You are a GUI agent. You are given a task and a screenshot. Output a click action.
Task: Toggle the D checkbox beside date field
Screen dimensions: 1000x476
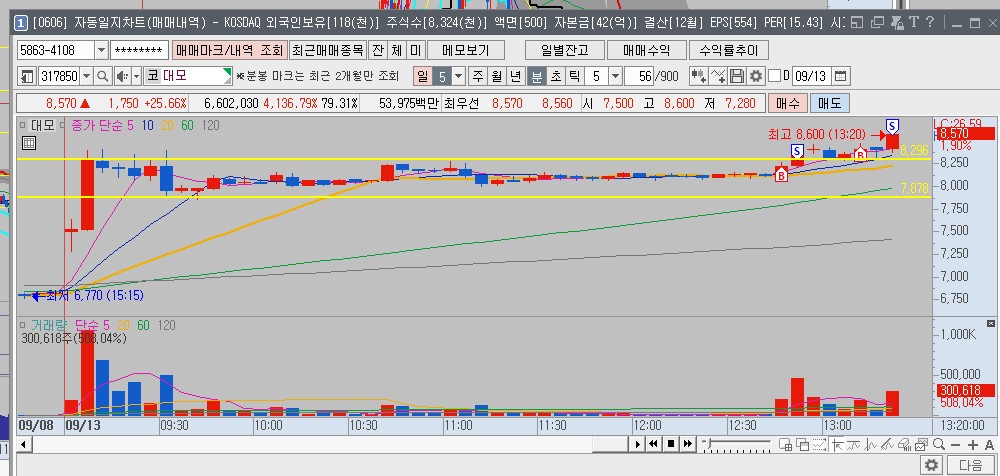(773, 76)
